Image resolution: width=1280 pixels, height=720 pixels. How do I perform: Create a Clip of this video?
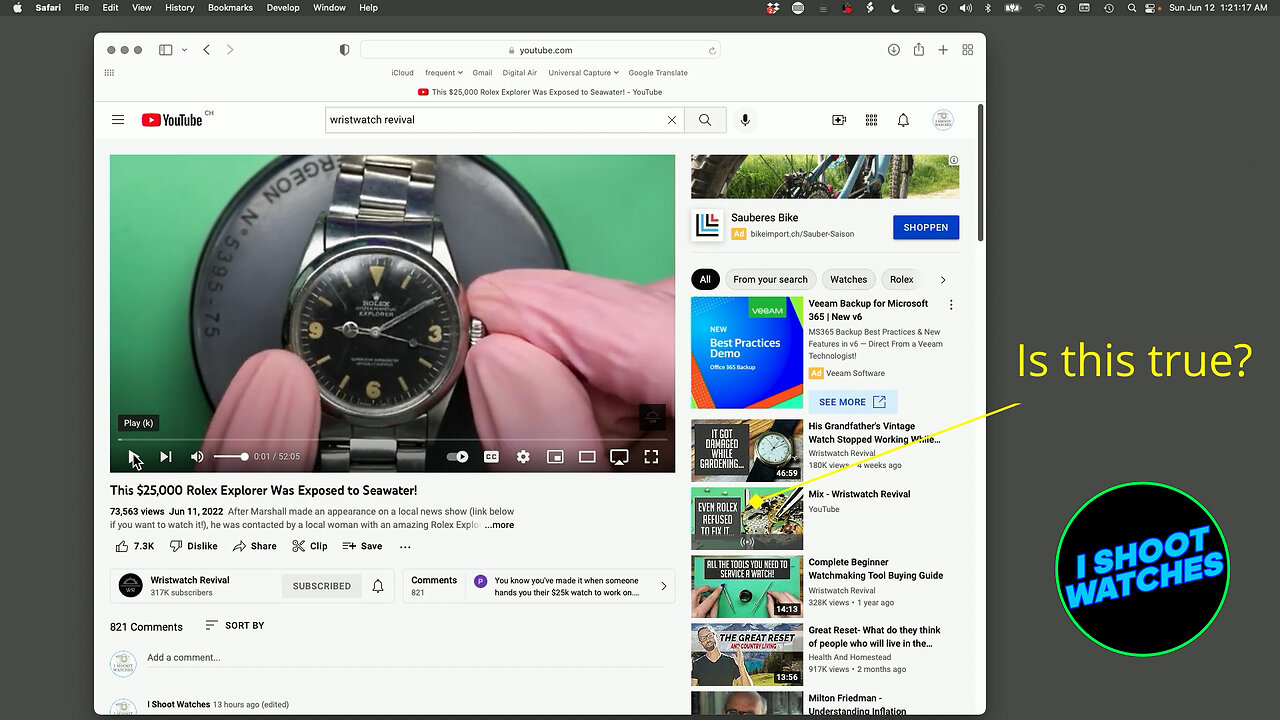[309, 546]
